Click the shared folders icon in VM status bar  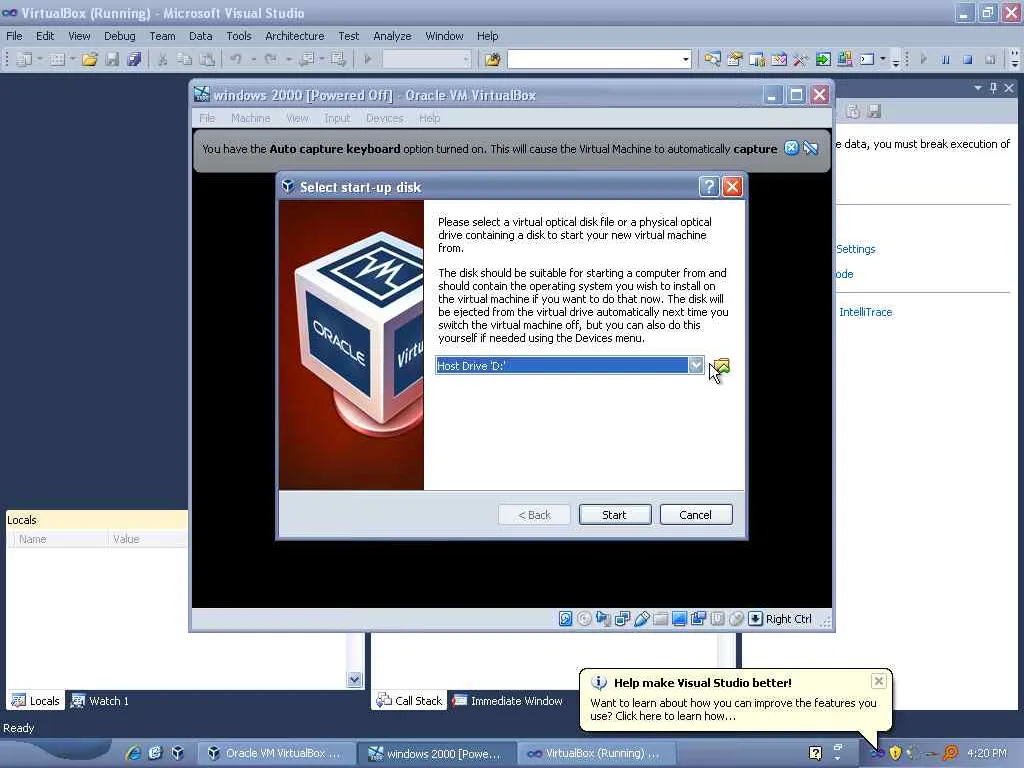[x=660, y=618]
